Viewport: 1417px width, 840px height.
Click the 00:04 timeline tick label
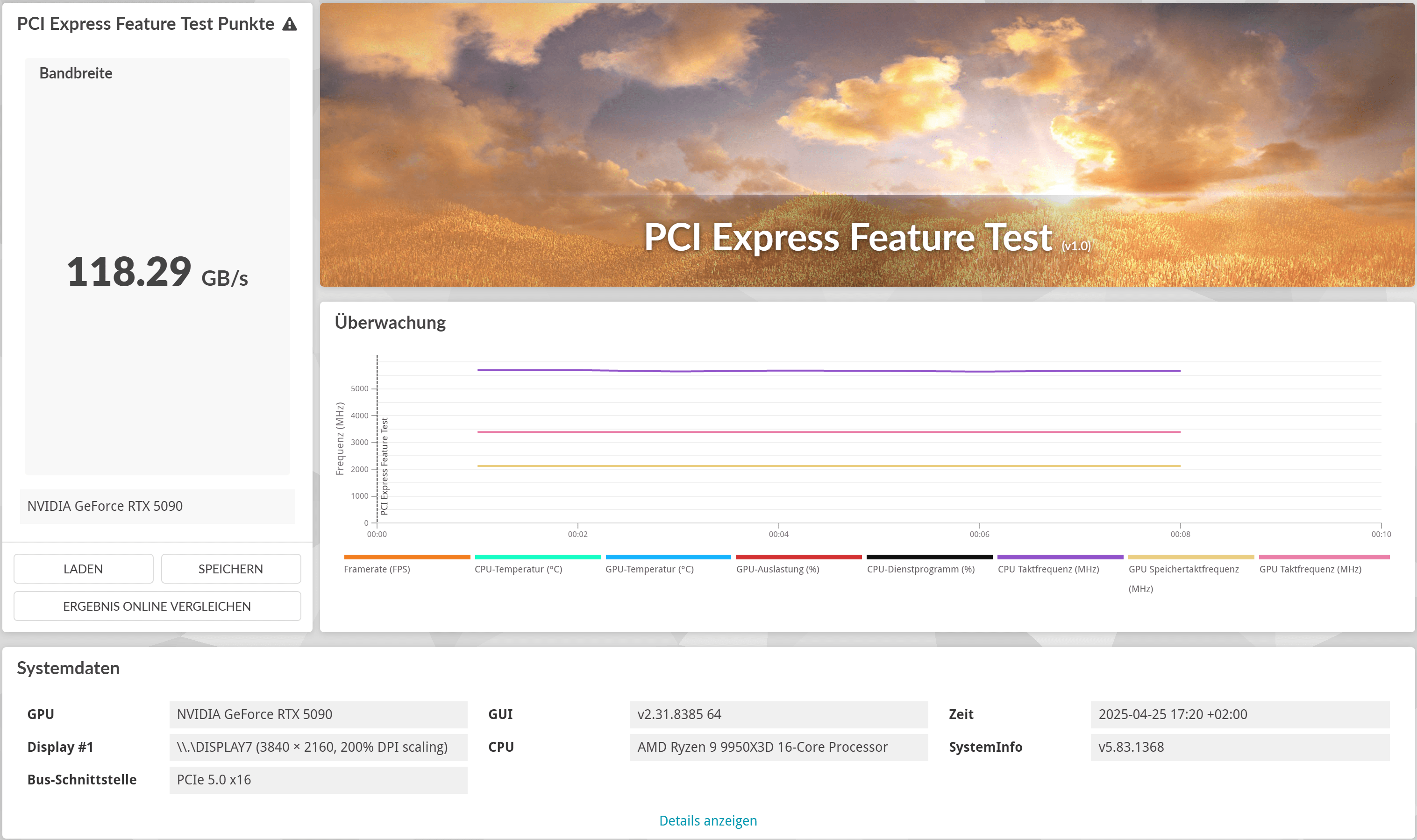click(x=778, y=534)
